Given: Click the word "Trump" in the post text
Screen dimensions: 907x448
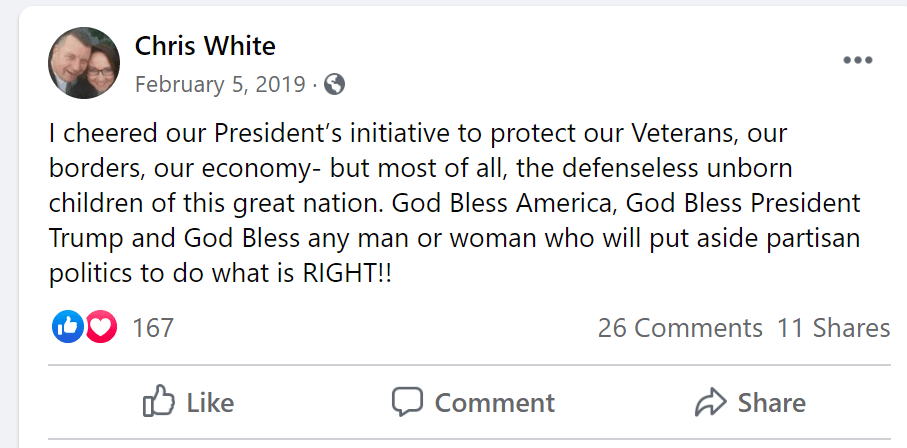Looking at the screenshot, I should coord(83,238).
